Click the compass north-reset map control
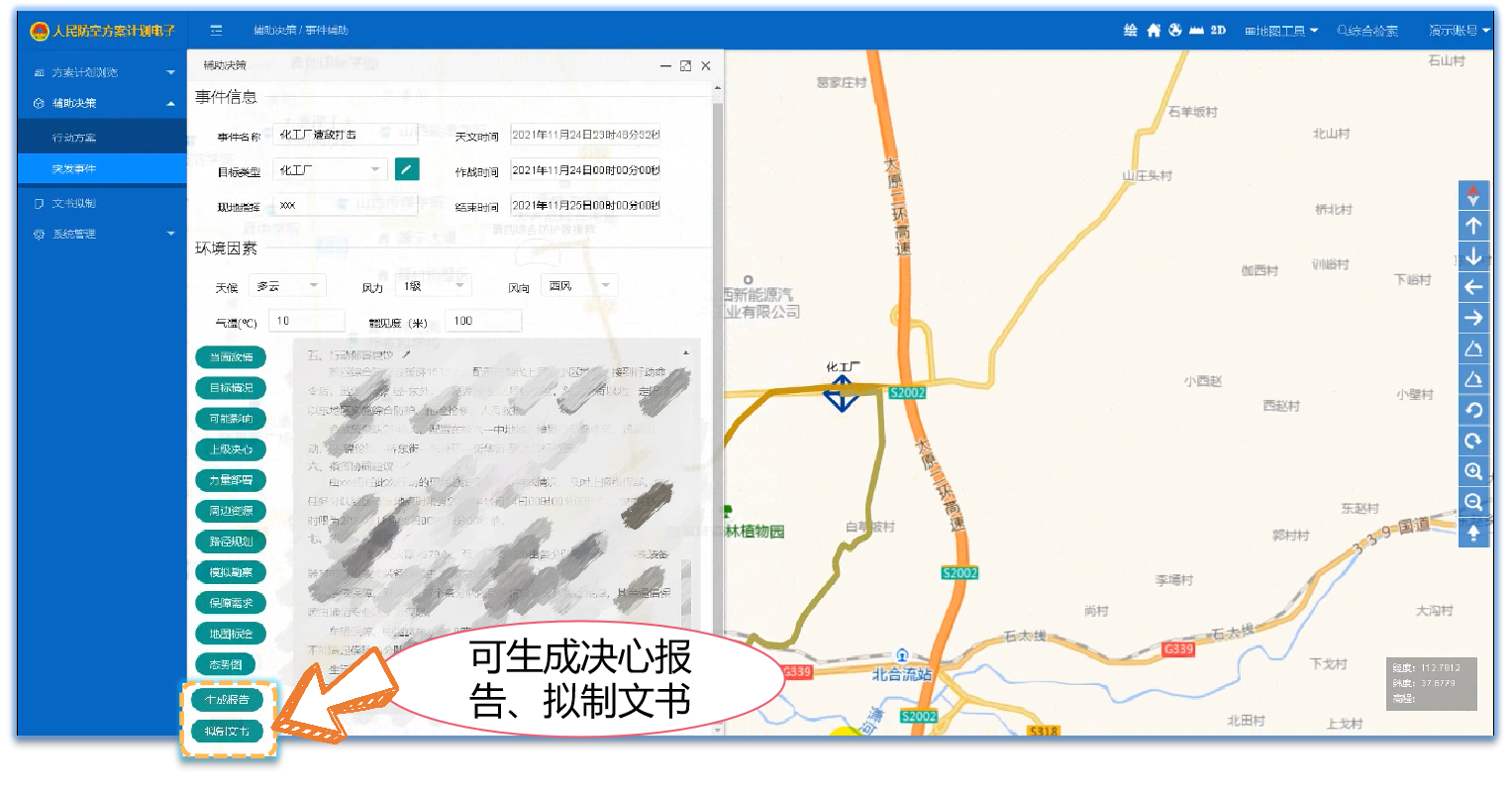The image size is (1512, 790). [x=1473, y=195]
